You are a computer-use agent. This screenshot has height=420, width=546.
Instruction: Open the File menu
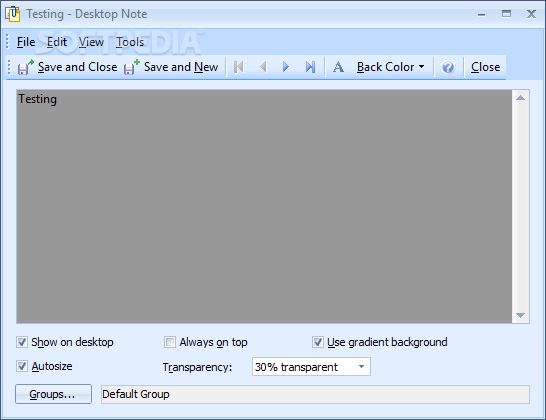(26, 42)
